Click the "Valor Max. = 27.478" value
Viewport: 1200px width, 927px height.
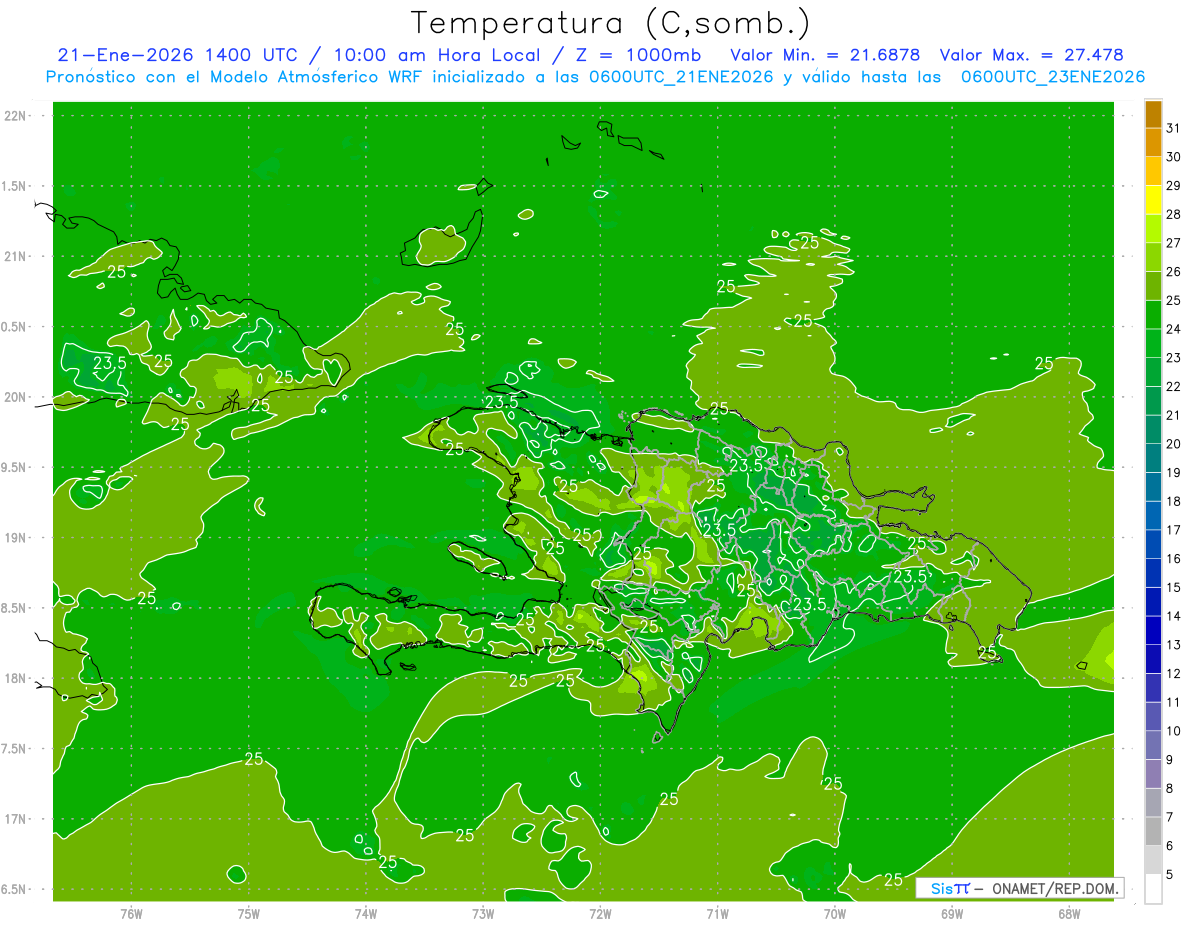[x=1031, y=55]
